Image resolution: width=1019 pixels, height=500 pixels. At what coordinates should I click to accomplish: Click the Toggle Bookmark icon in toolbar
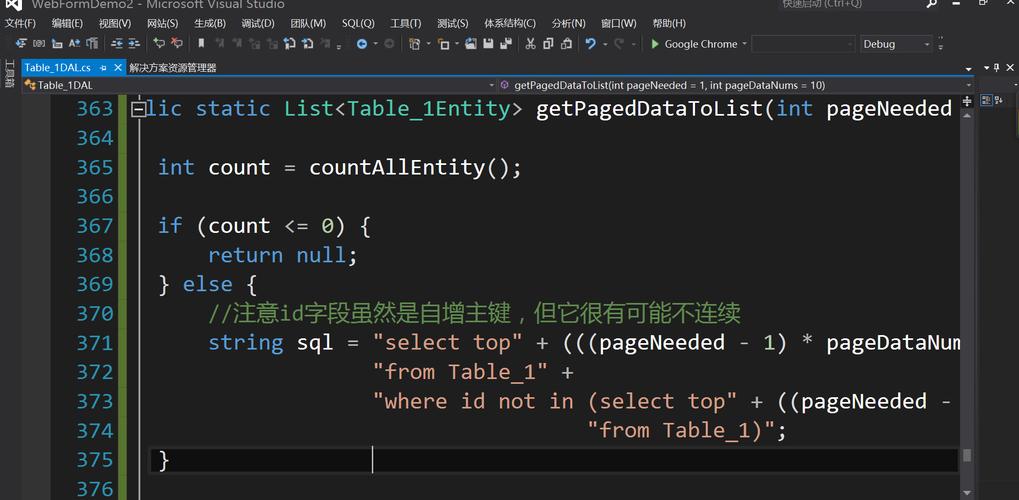coord(201,44)
